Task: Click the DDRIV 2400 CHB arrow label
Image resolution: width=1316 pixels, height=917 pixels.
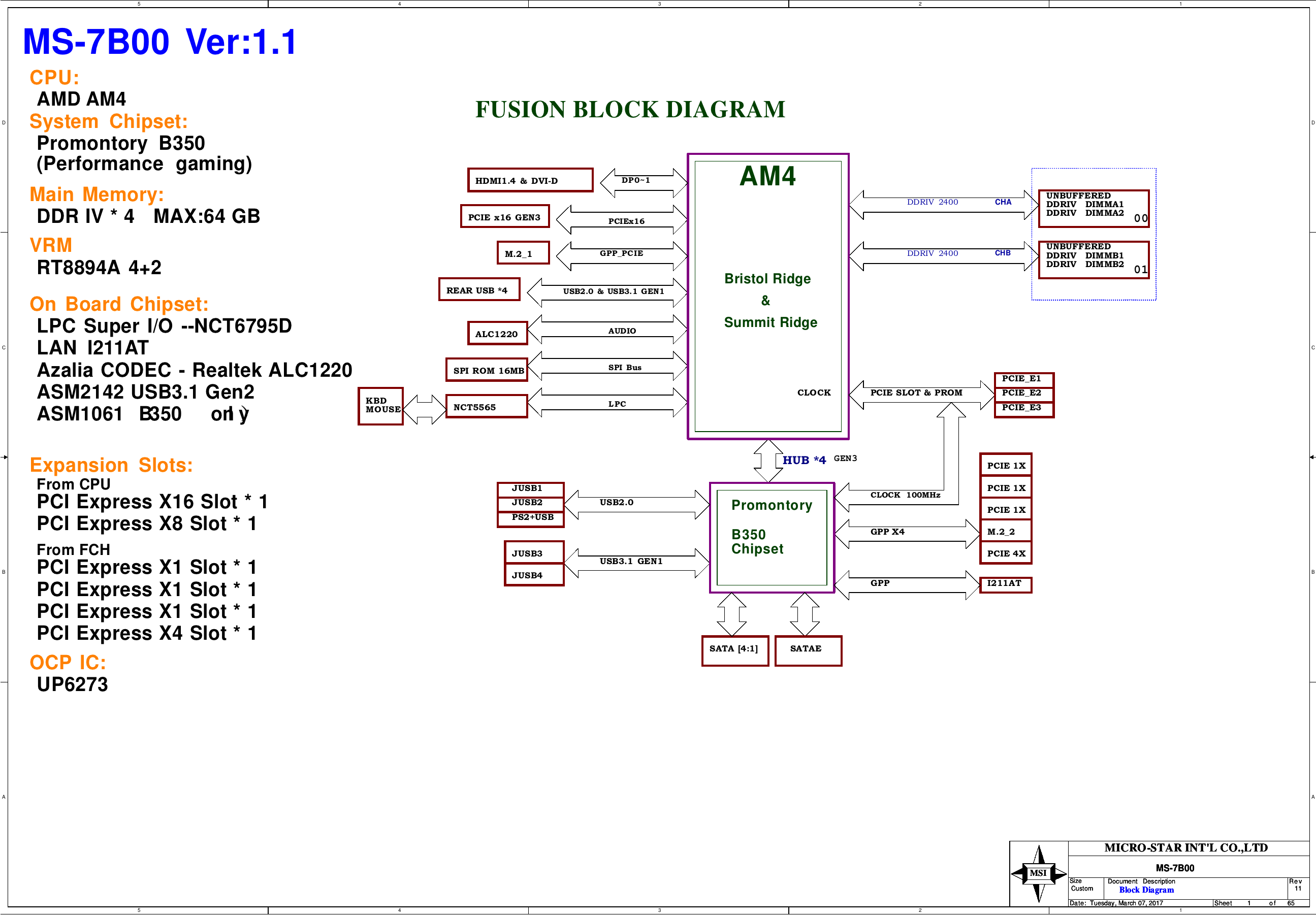Action: 959,253
